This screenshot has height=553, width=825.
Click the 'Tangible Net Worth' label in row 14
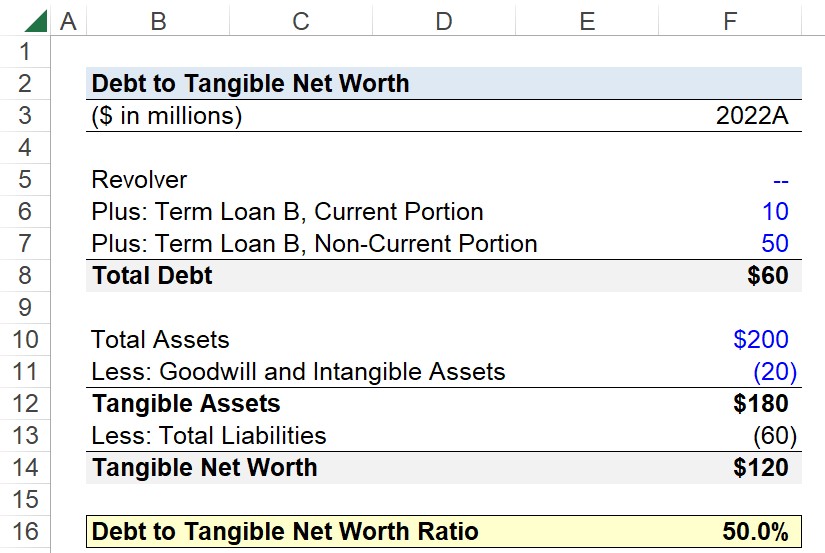[205, 468]
